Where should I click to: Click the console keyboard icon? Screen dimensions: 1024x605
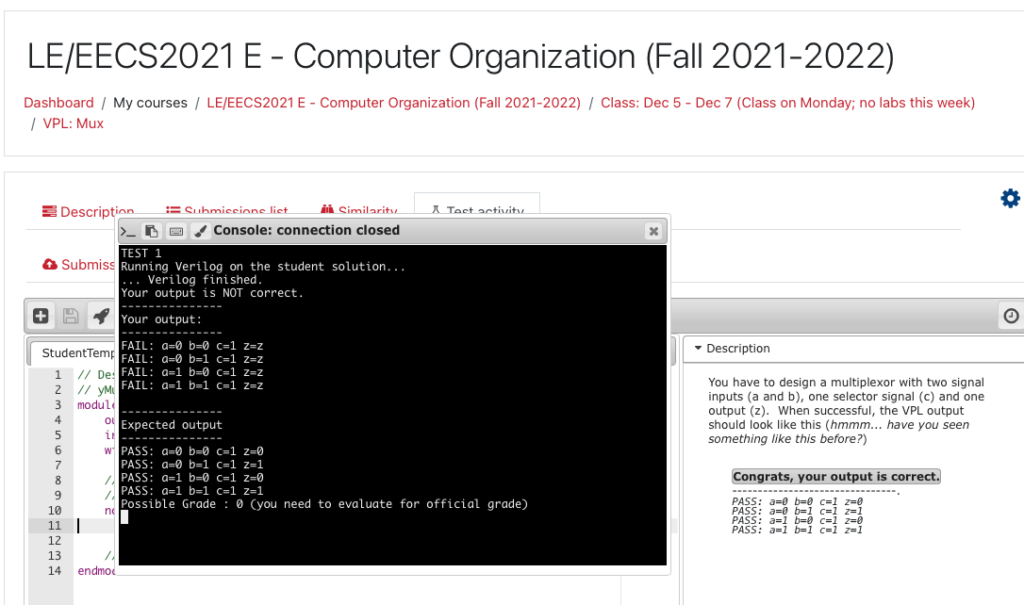(176, 231)
